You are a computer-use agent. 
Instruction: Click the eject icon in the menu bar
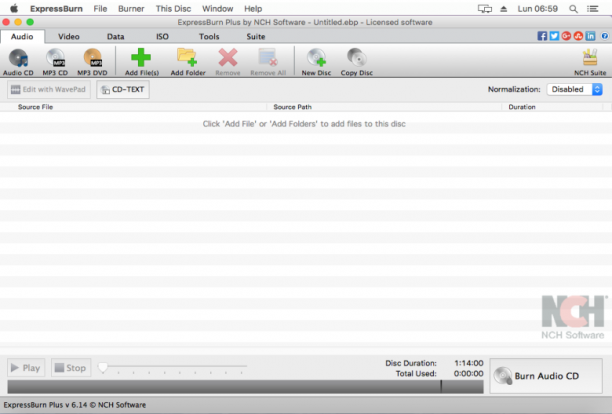pos(503,9)
